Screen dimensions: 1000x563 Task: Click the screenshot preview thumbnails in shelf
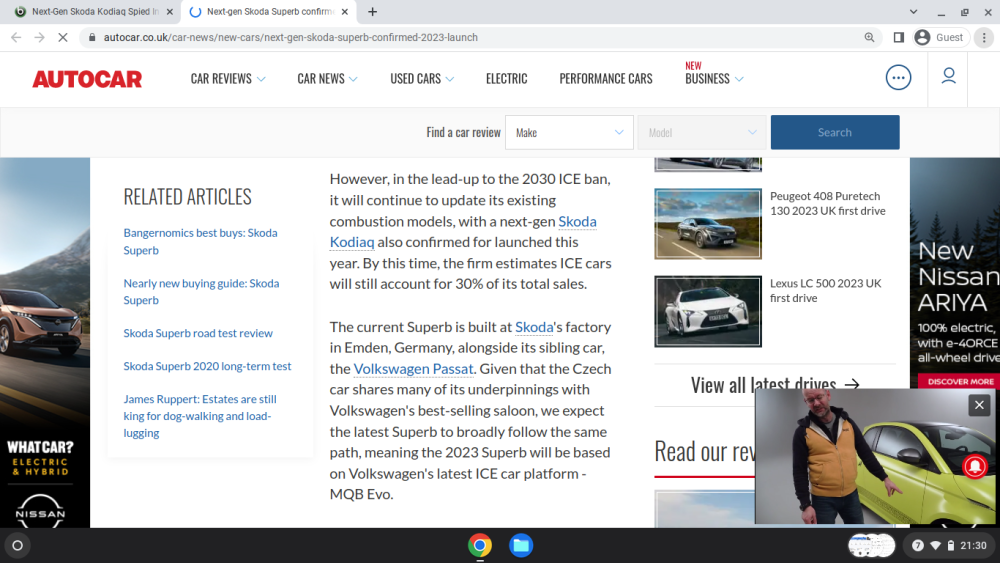pyautogui.click(x=871, y=545)
